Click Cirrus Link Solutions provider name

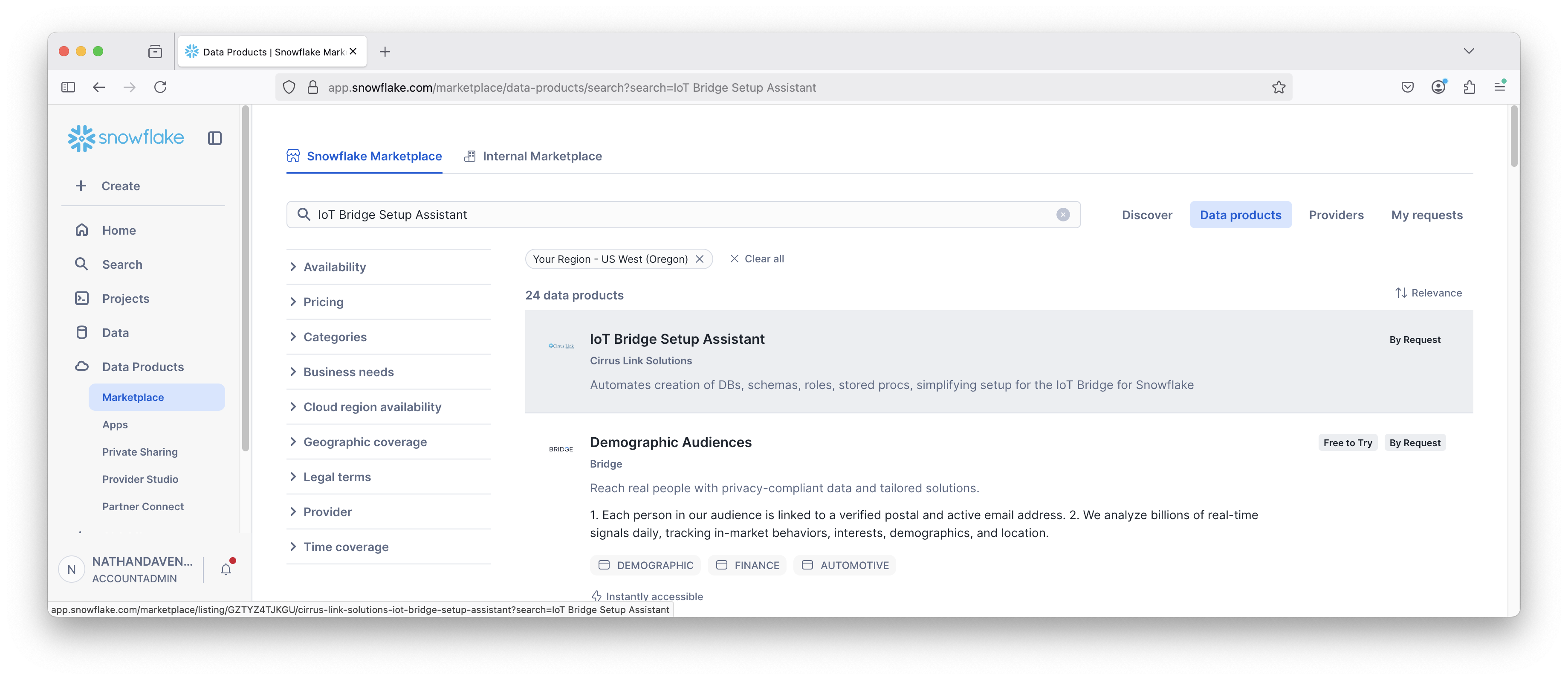pos(640,361)
